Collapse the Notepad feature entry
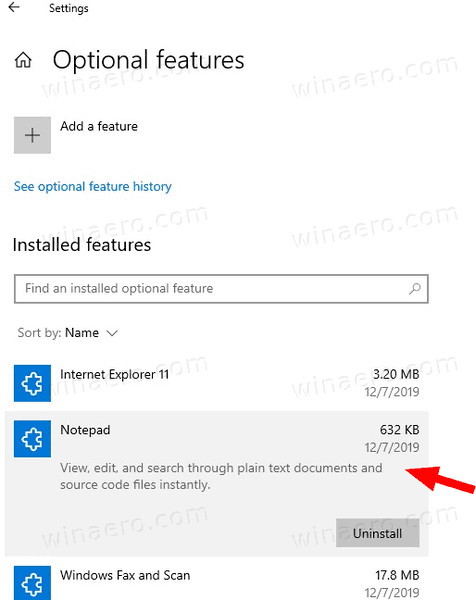Image resolution: width=476 pixels, height=600 pixels. pyautogui.click(x=217, y=438)
